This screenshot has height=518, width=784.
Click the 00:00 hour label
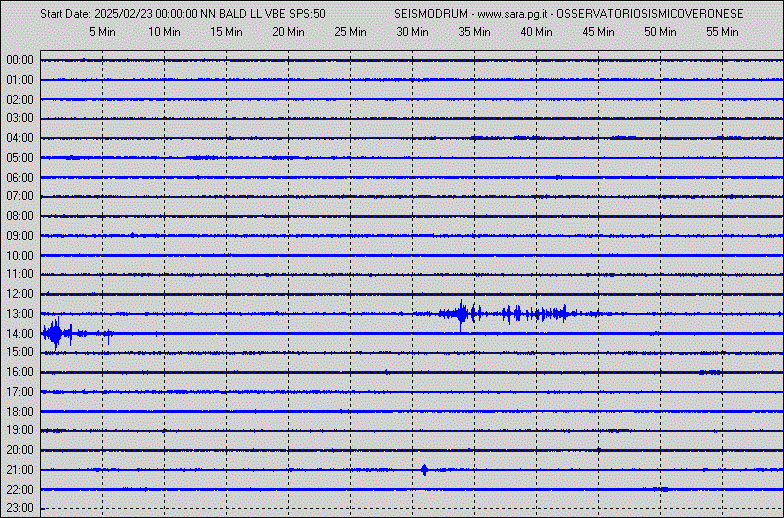20,60
